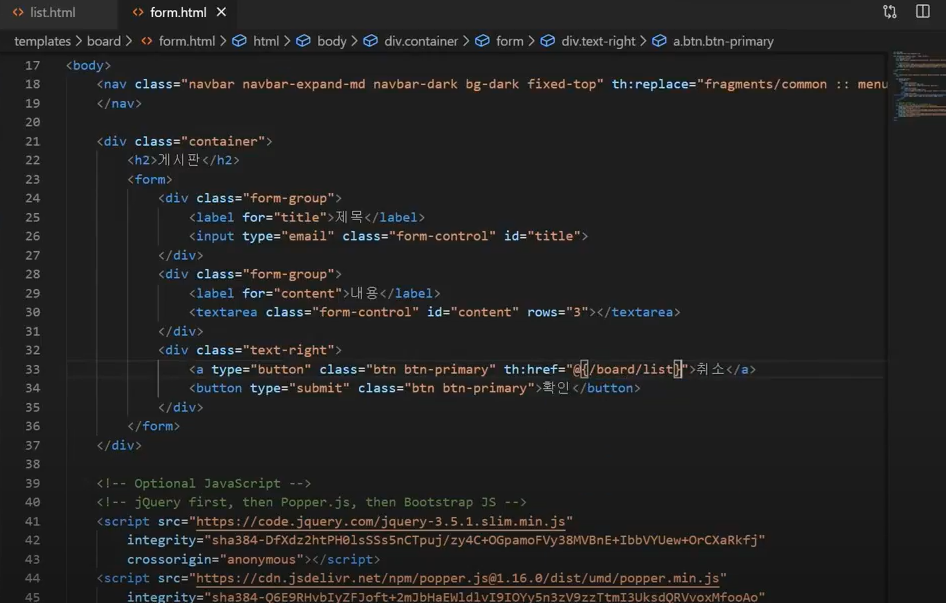Image resolution: width=946 pixels, height=603 pixels.
Task: Select the body breadcrumb element
Action: [332, 41]
